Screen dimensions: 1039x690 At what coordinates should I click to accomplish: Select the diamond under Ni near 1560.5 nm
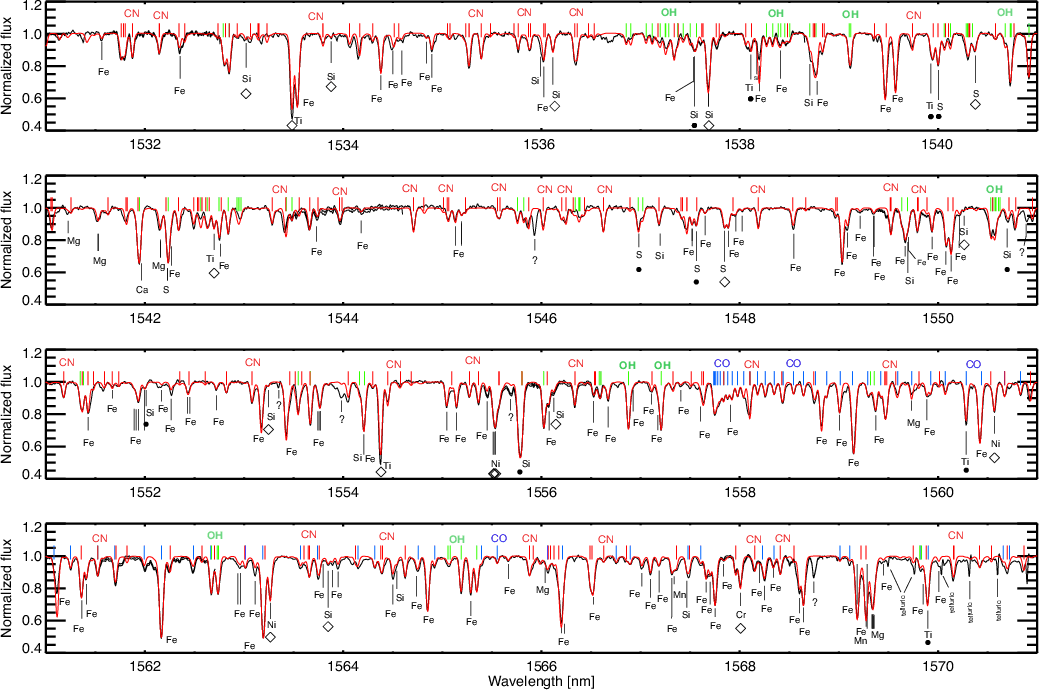[994, 457]
